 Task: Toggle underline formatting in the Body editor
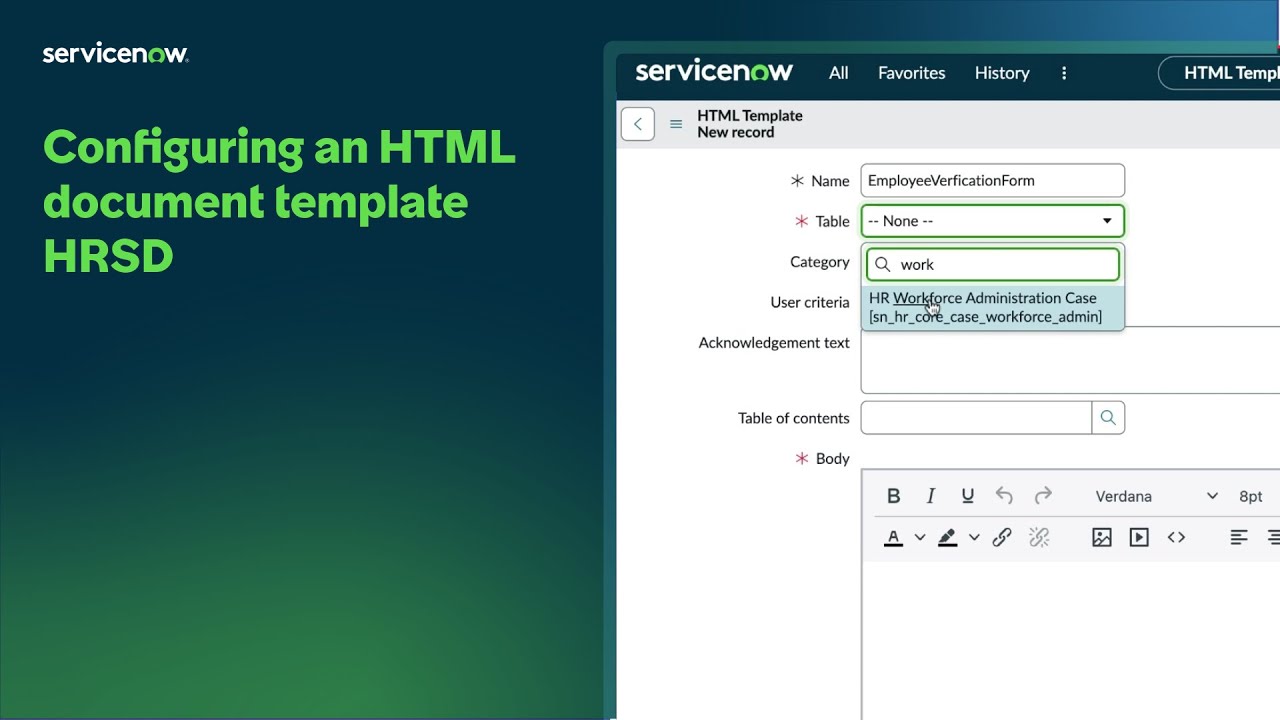(x=967, y=495)
